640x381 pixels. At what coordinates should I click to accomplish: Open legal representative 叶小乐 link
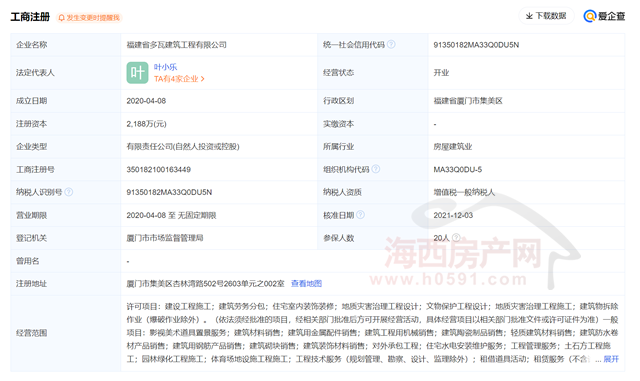165,67
